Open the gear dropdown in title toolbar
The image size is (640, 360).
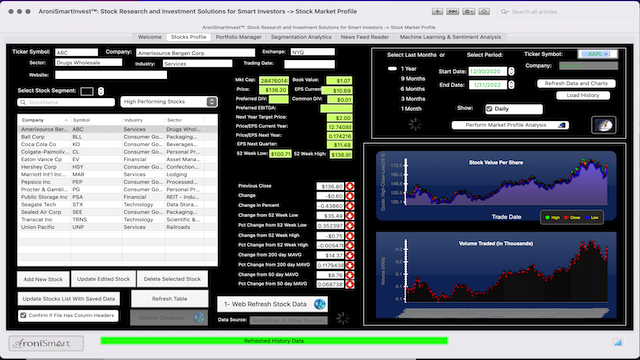[x=469, y=11]
